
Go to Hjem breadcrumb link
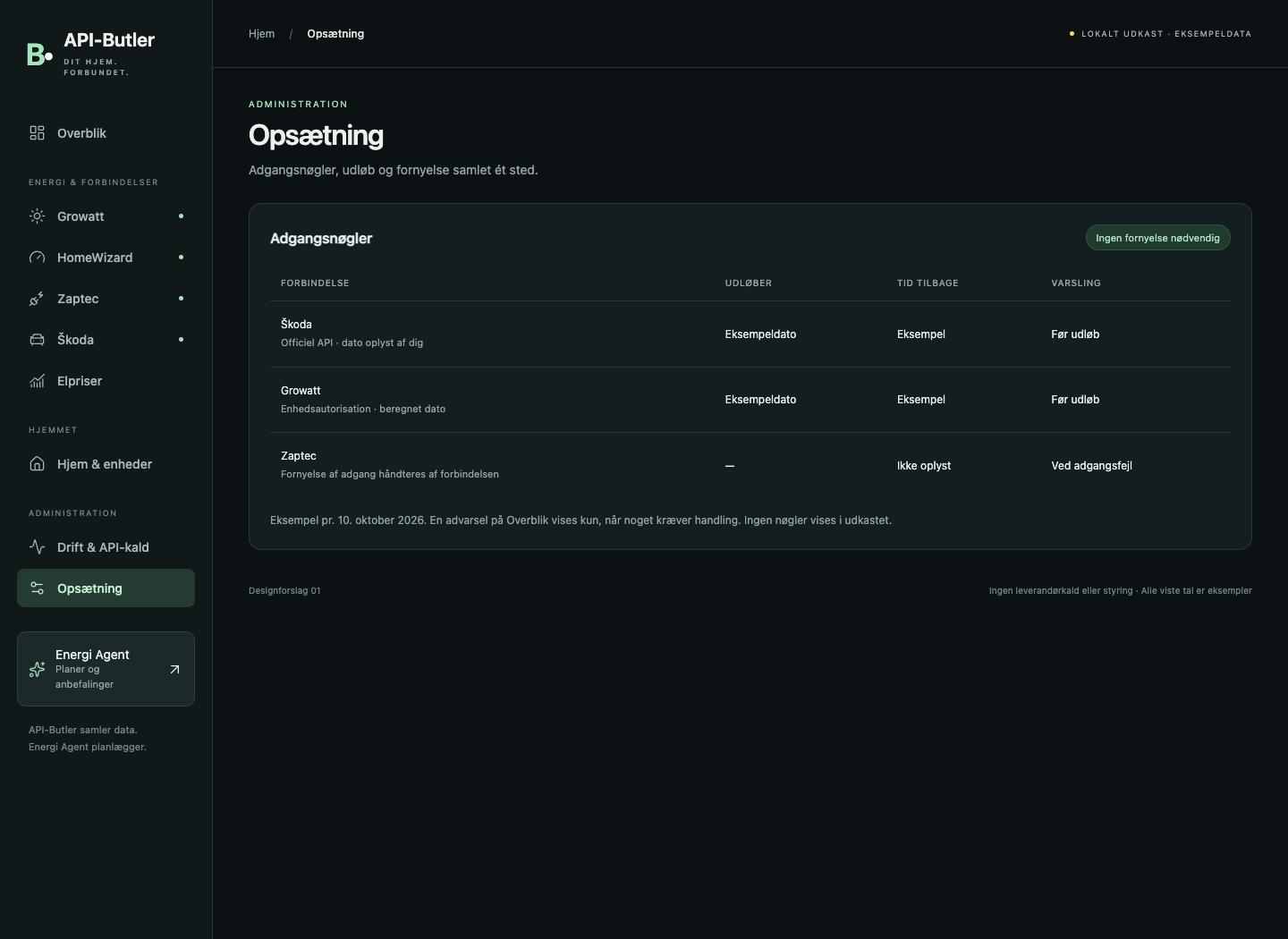(261, 34)
